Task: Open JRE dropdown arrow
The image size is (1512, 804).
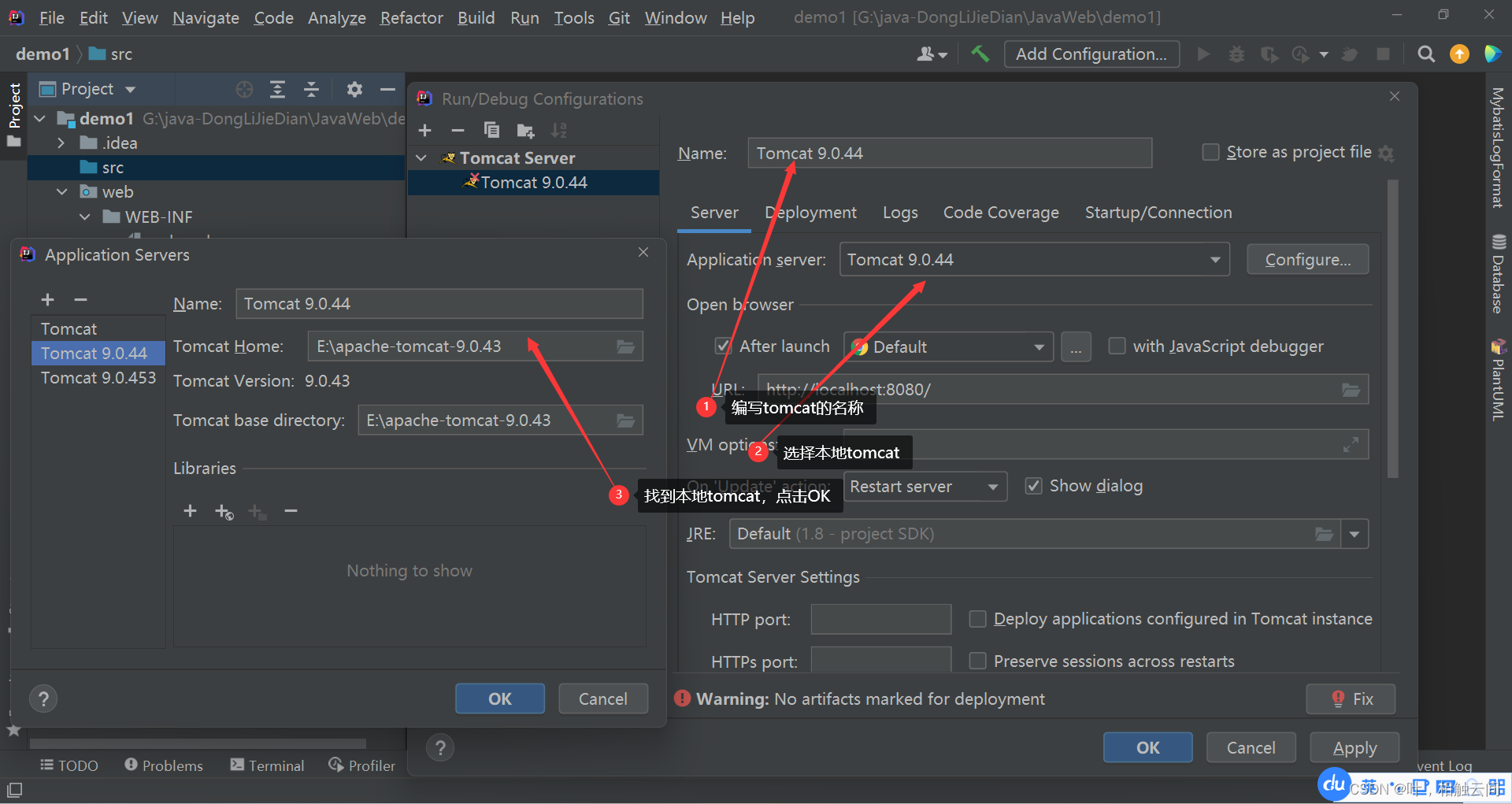Action: [1354, 534]
